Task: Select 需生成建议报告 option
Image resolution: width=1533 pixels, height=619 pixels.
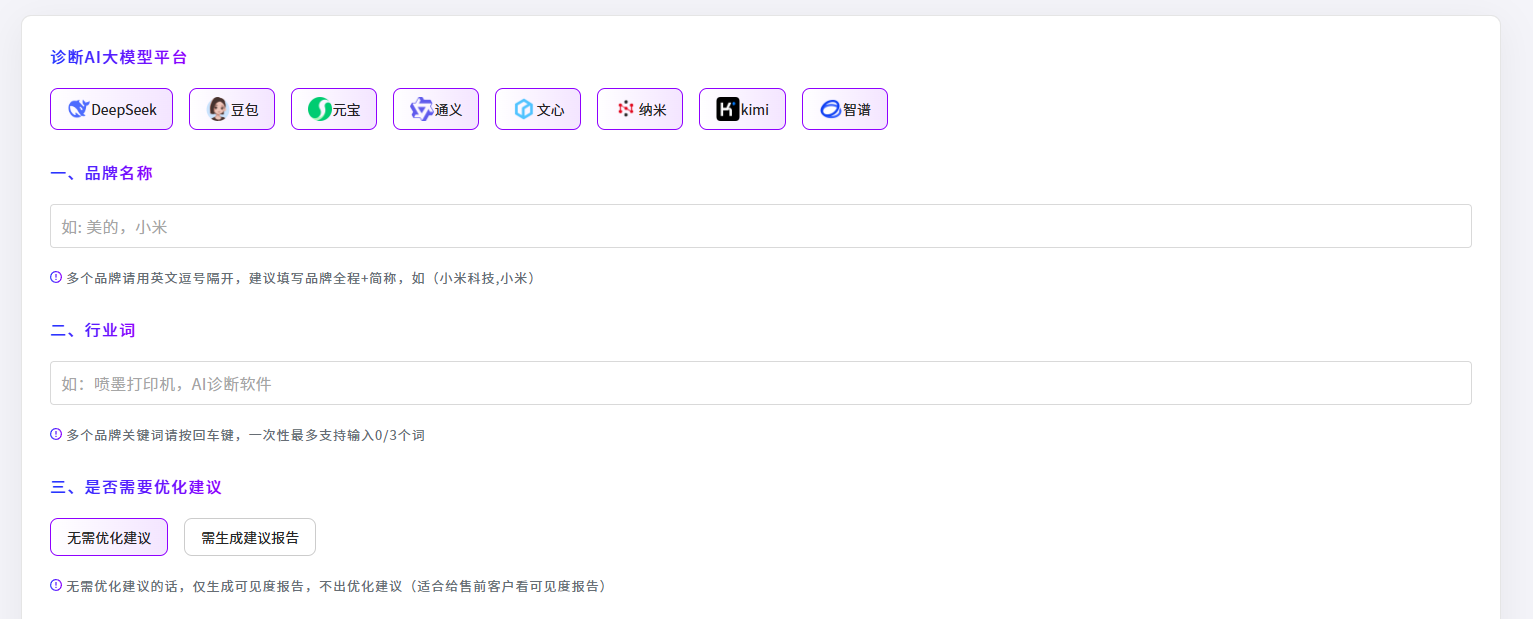Action: click(x=250, y=537)
